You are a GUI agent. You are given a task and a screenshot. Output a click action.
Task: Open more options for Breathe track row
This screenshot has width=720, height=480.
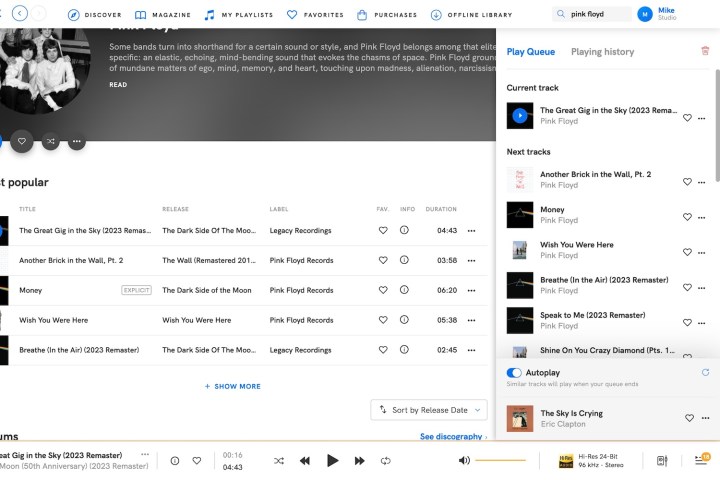[471, 350]
